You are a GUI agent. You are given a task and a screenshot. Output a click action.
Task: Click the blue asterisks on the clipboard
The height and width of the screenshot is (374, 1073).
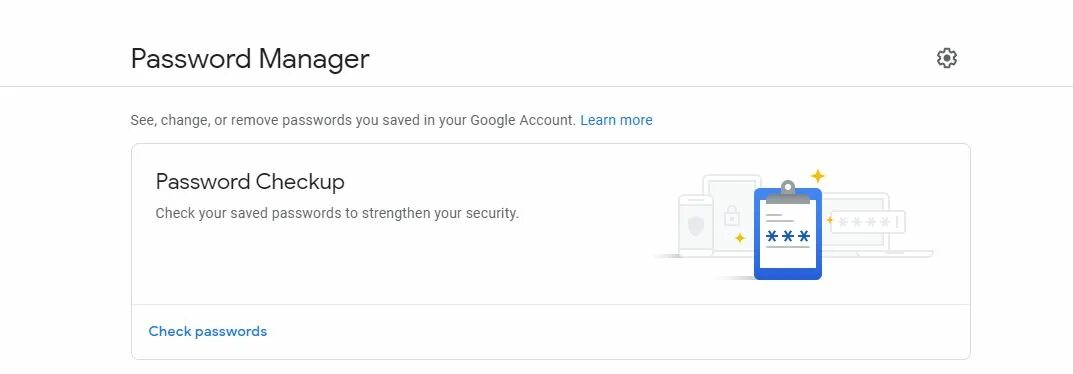788,237
